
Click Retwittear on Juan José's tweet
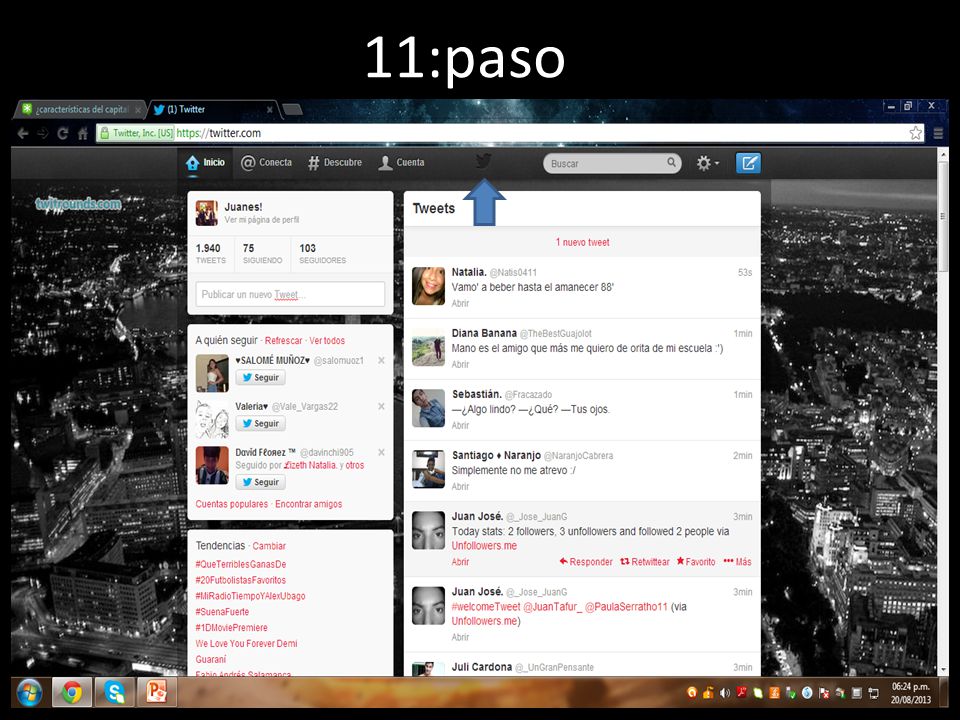tap(645, 561)
